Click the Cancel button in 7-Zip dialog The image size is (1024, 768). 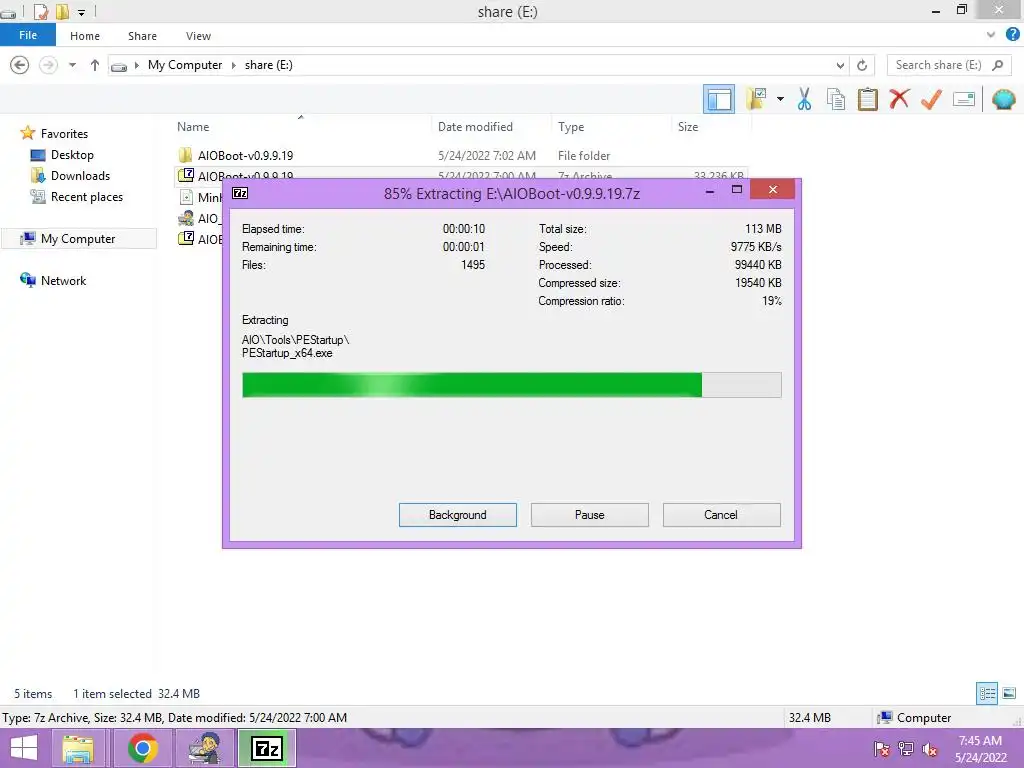[x=721, y=515]
